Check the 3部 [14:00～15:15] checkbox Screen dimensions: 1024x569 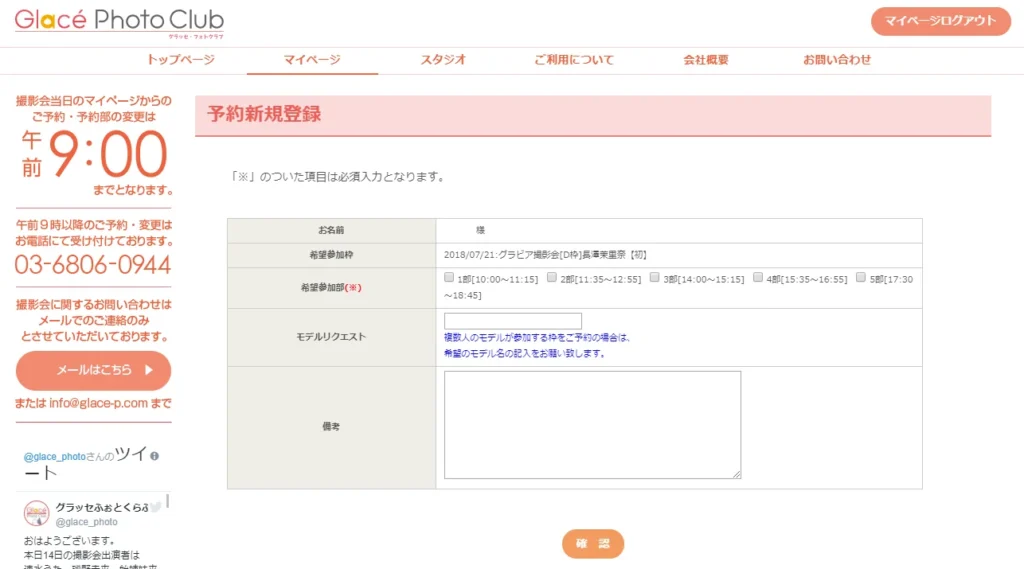(655, 278)
